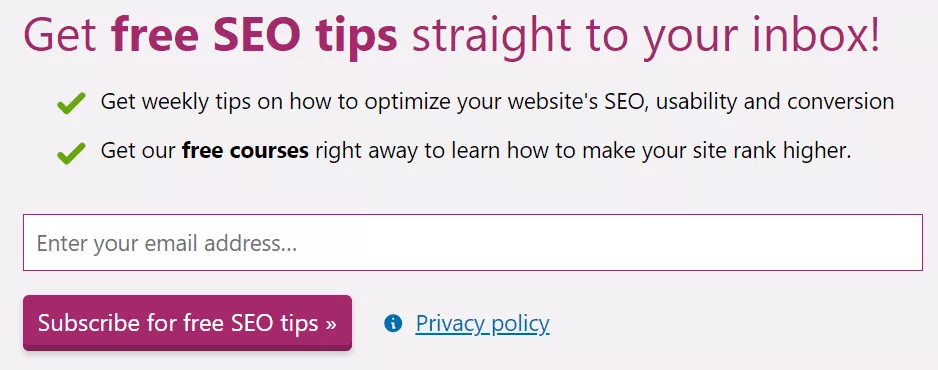Click the » arrow on the Subscribe button
Viewport: 938px width, 370px height.
tap(331, 324)
